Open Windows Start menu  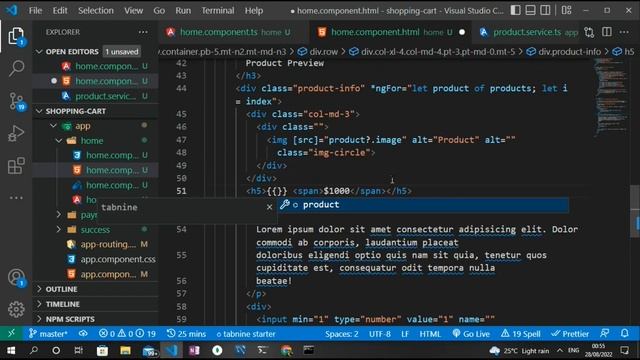click(x=11, y=350)
